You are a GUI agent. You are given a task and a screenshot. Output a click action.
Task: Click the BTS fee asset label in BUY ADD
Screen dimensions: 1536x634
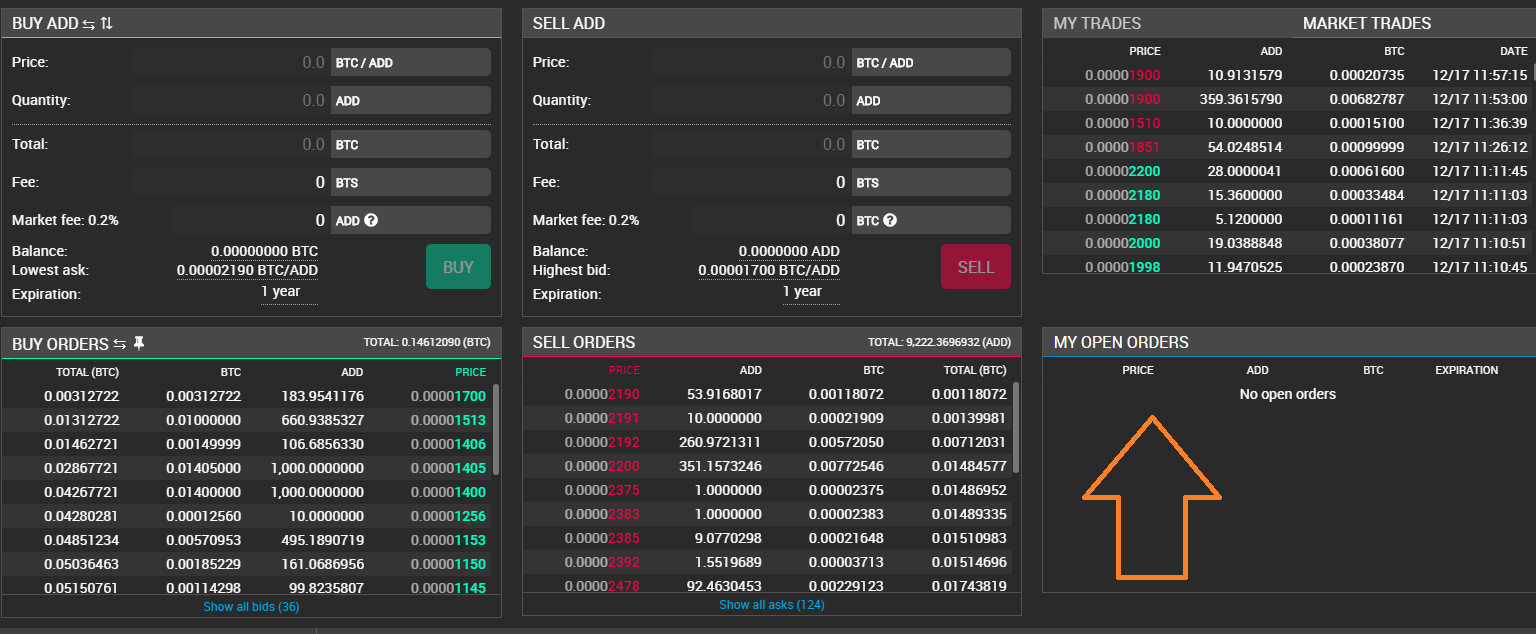[x=411, y=182]
